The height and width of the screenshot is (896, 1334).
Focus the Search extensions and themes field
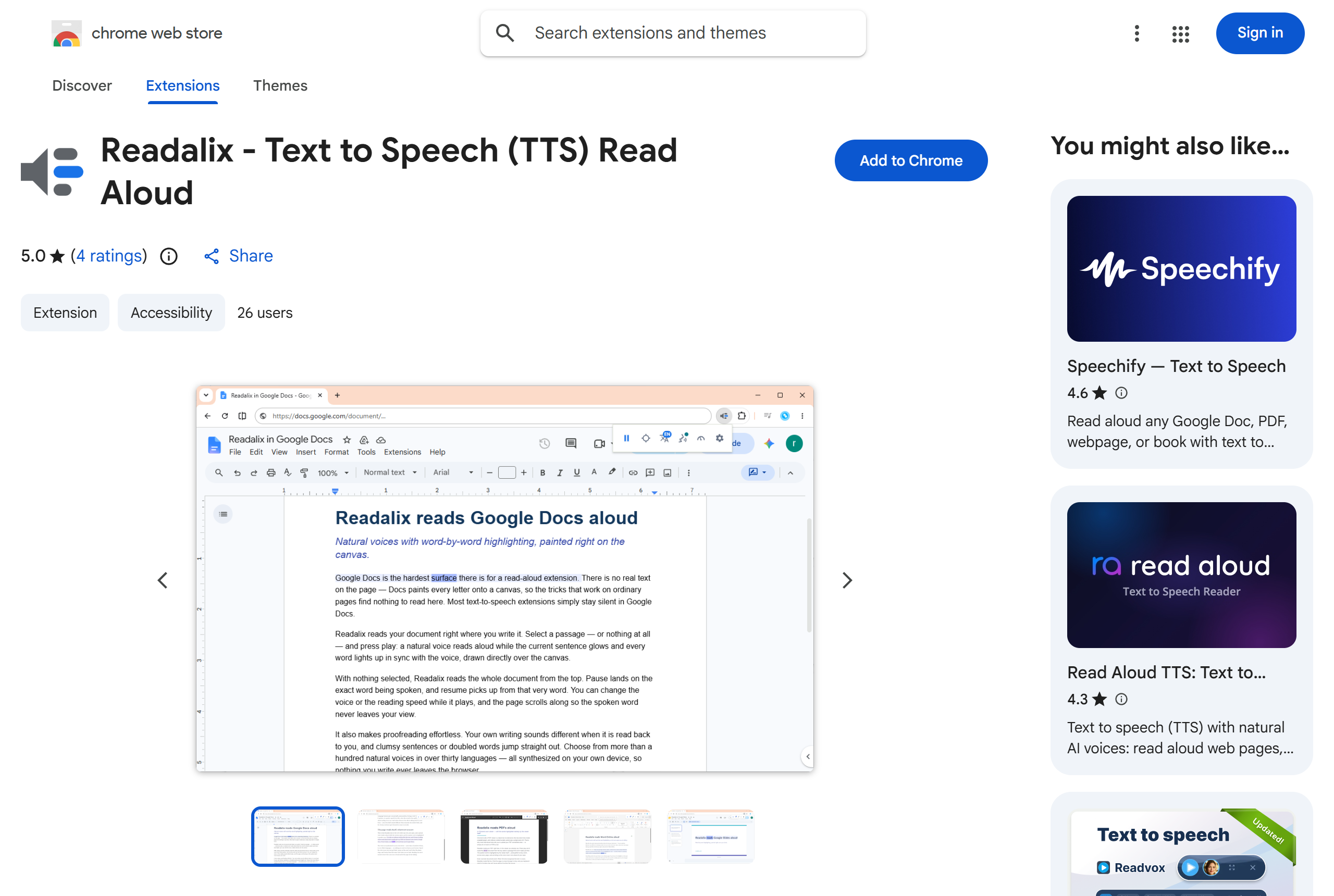click(673, 33)
